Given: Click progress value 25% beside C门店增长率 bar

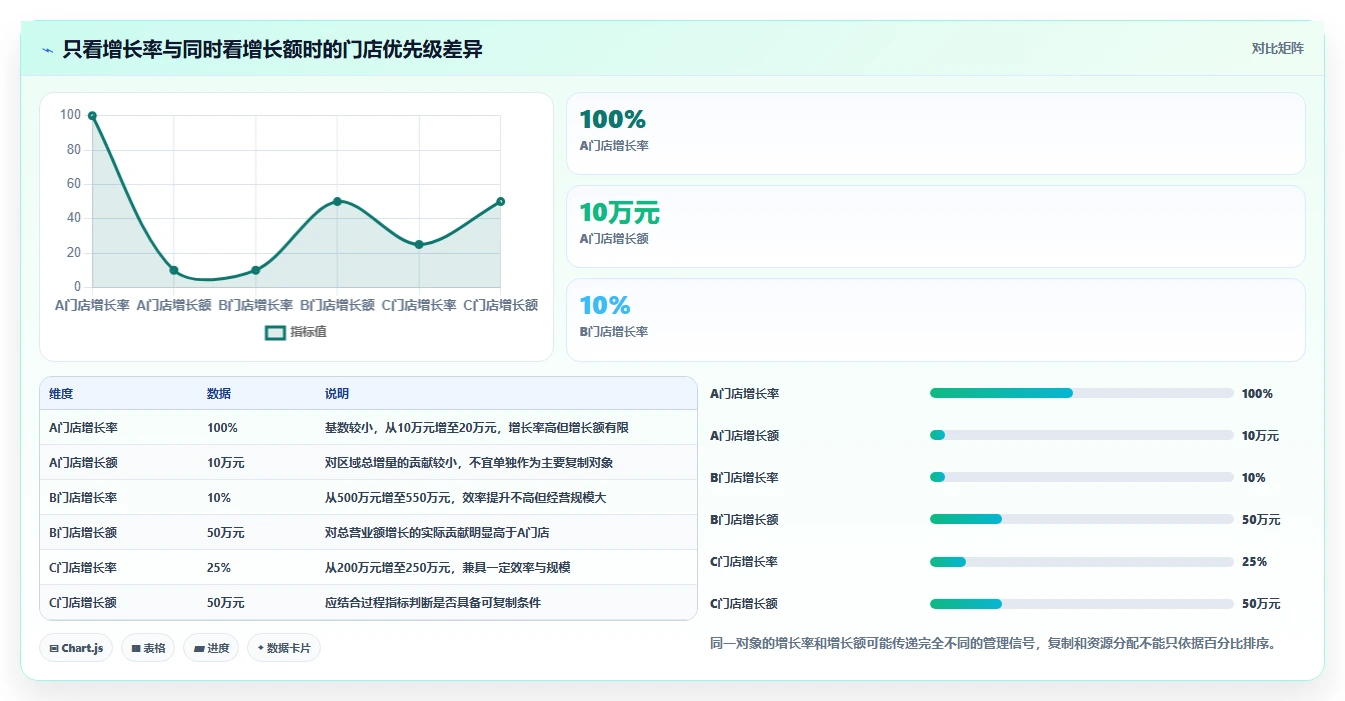Looking at the screenshot, I should click(x=1254, y=561).
